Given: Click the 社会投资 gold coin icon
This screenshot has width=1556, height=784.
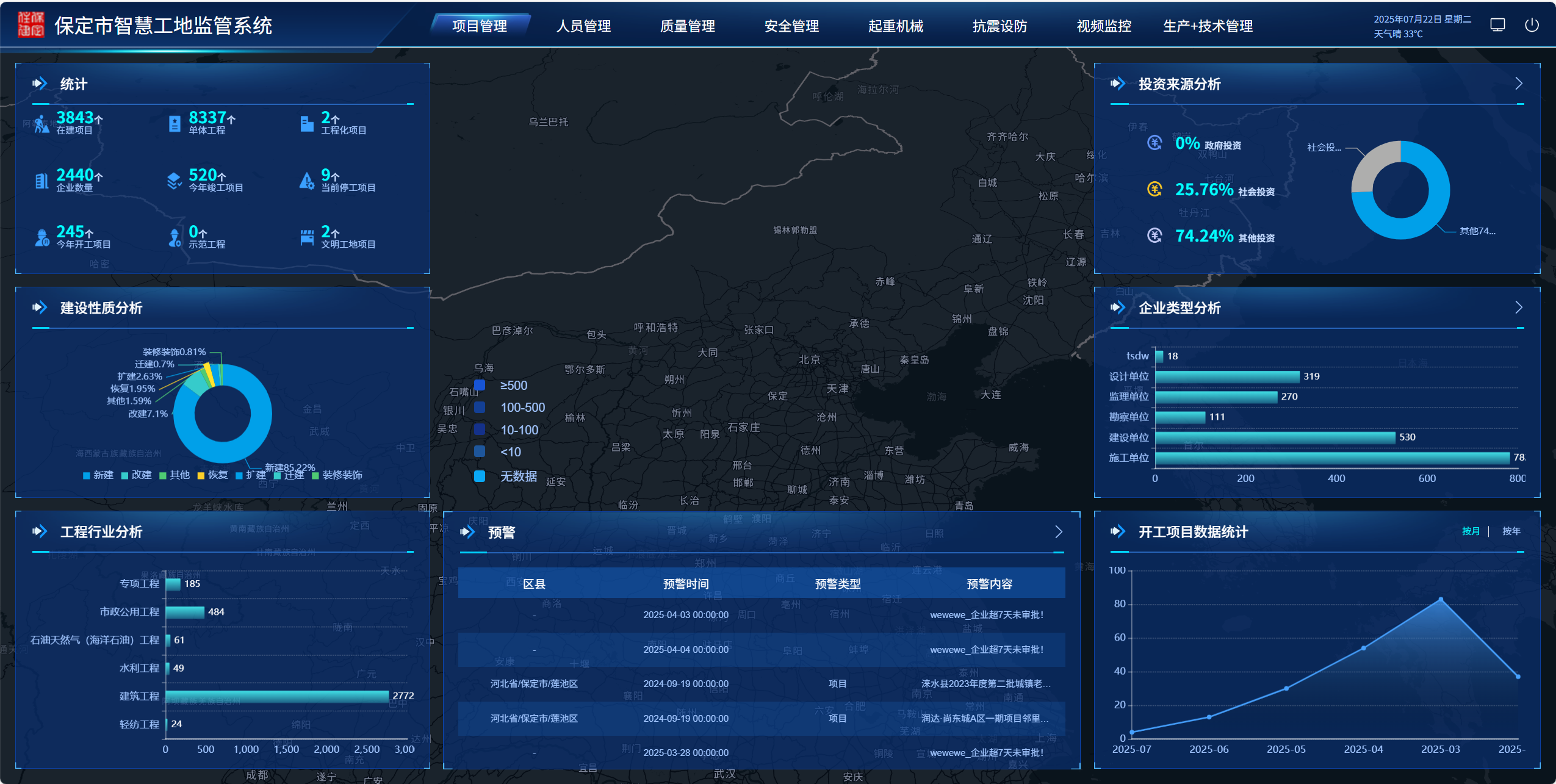Looking at the screenshot, I should (x=1154, y=190).
